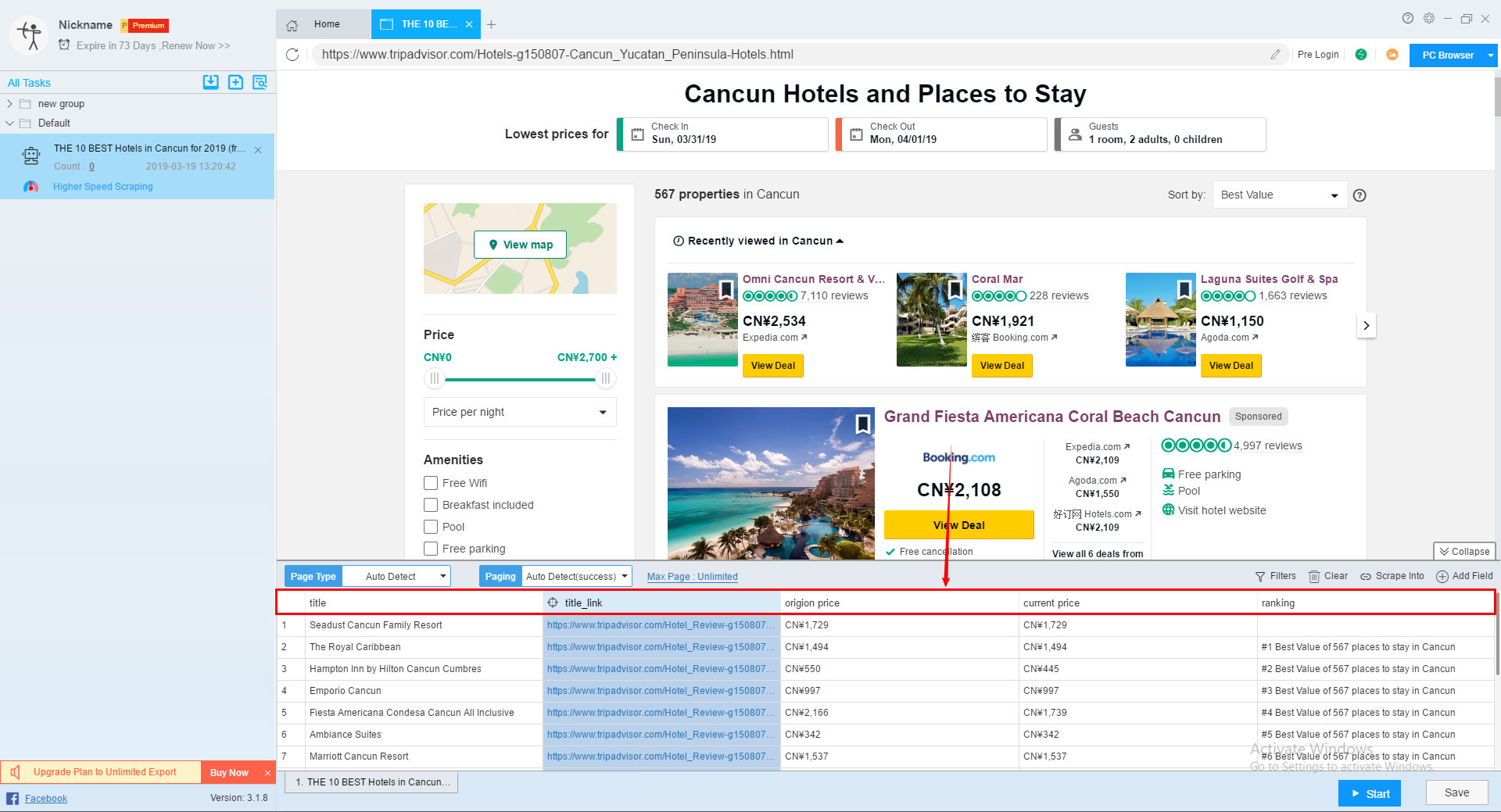Check the Free Wifi amenity

[431, 483]
